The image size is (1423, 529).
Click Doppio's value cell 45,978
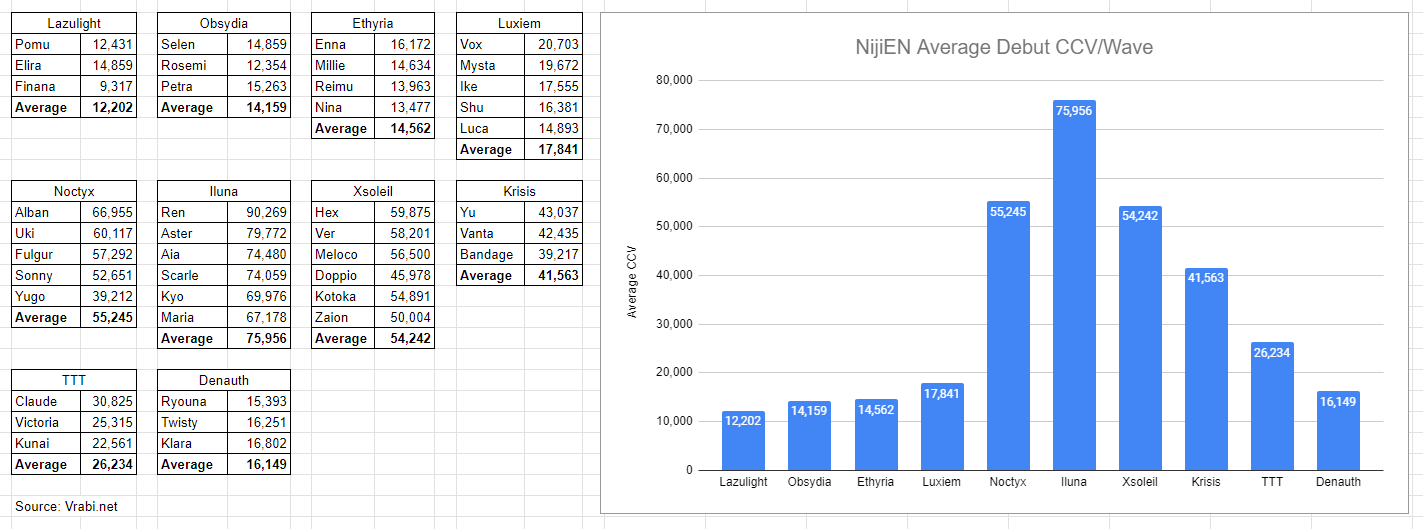405,275
